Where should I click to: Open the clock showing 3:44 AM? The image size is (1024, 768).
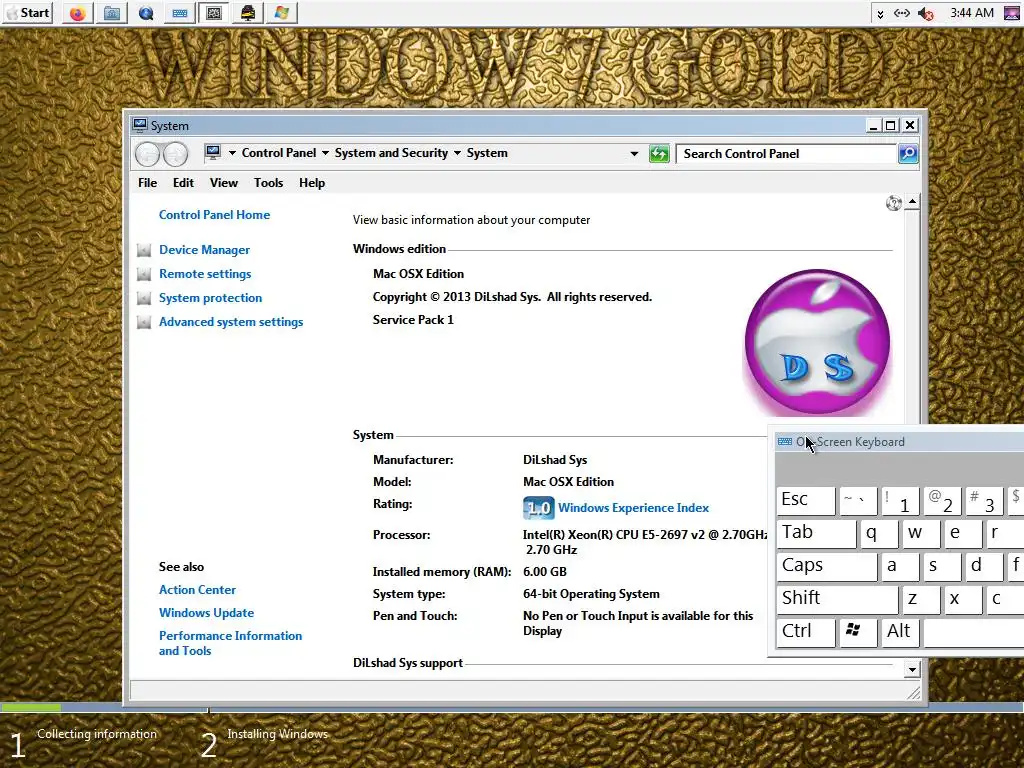click(972, 13)
